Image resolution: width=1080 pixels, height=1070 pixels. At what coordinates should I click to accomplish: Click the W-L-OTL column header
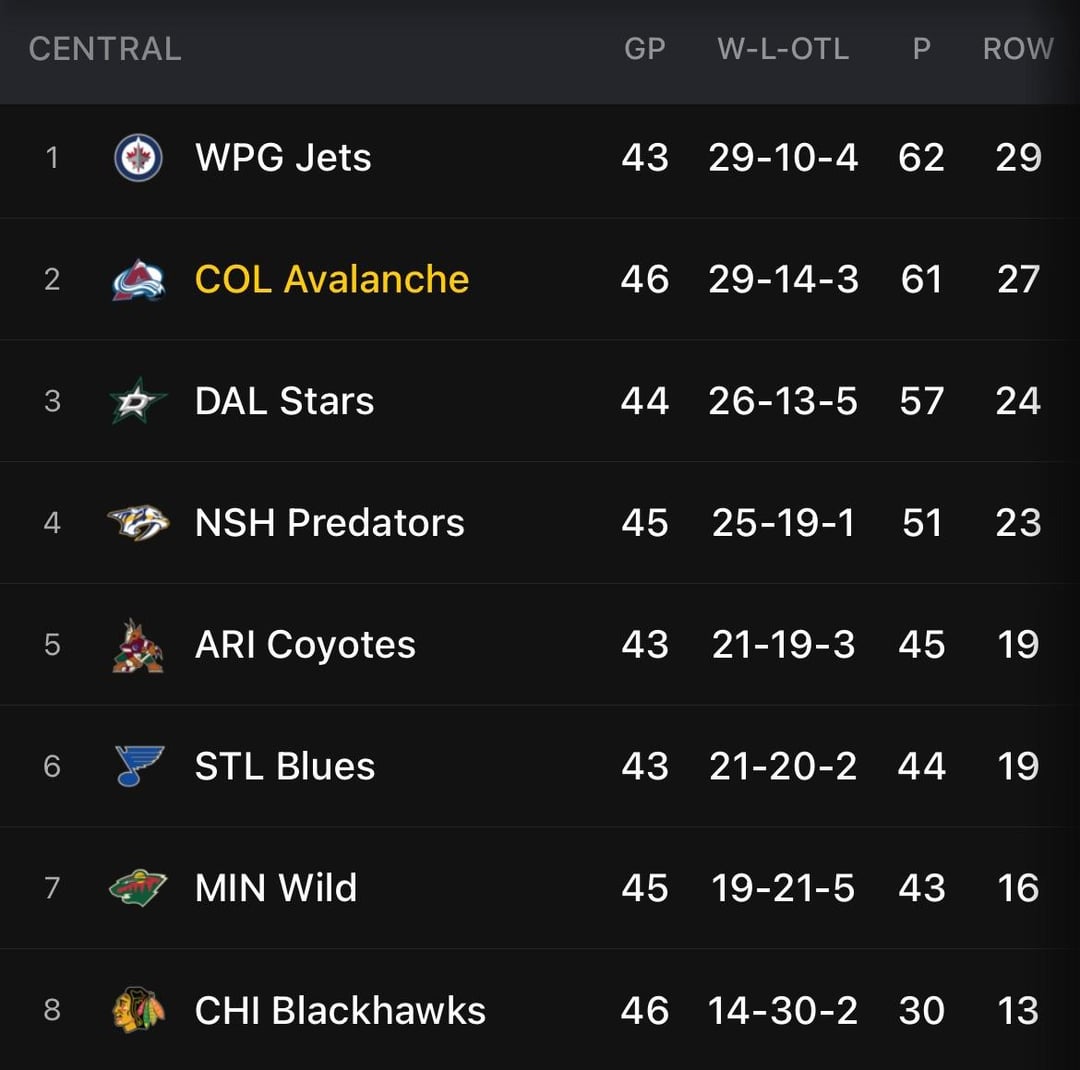[783, 49]
